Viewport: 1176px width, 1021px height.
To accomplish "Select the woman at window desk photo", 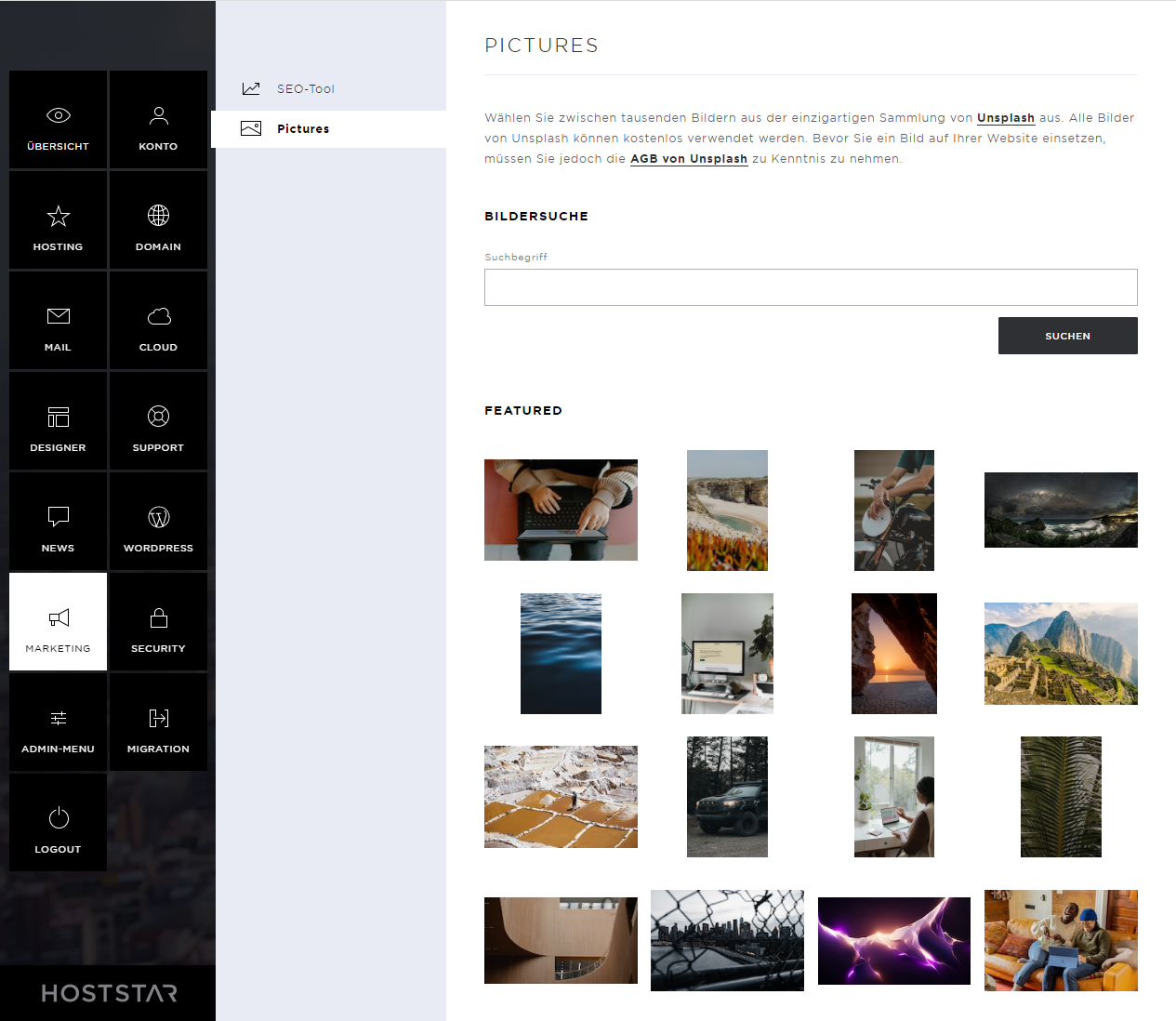I will 894,797.
